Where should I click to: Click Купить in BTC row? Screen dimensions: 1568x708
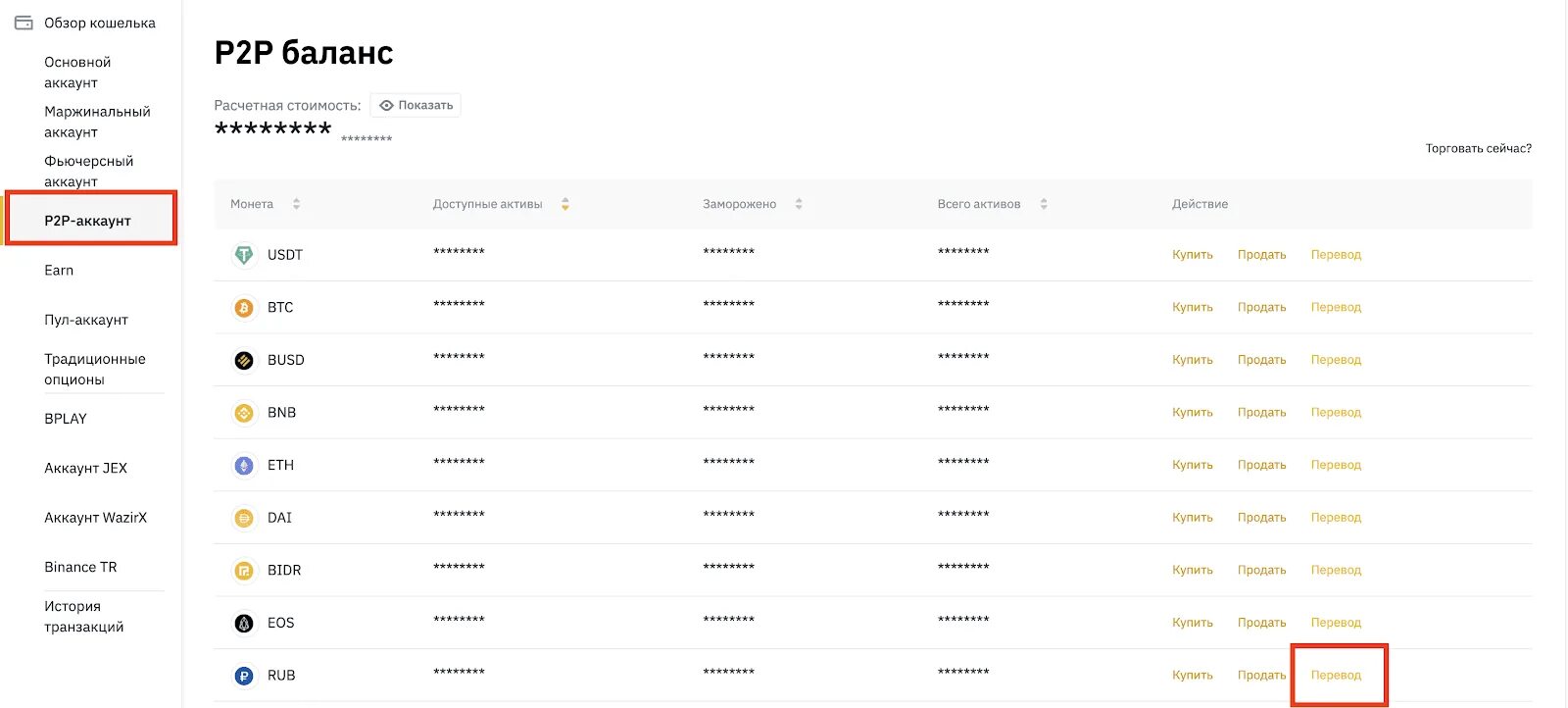[1193, 308]
